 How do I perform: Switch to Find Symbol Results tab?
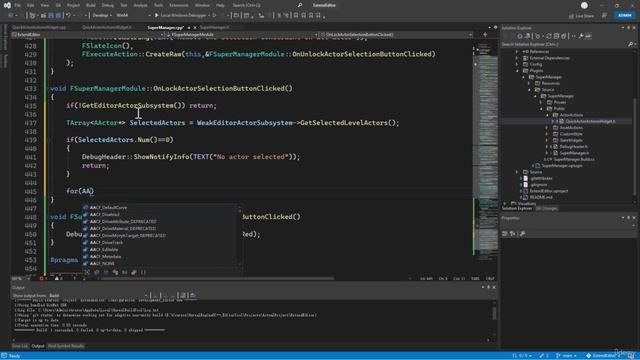[66, 346]
